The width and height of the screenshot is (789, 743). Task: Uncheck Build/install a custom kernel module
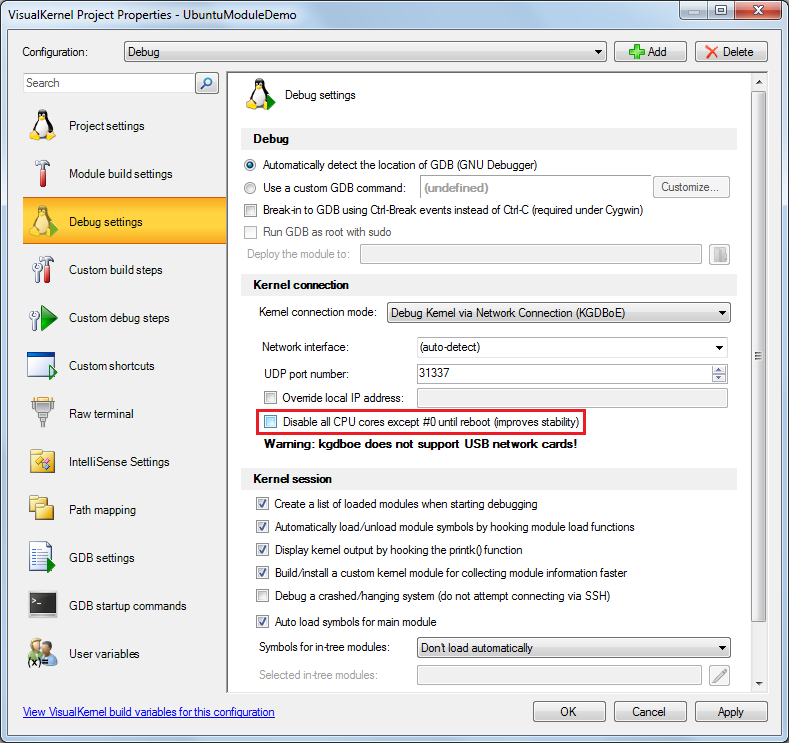pos(262,572)
